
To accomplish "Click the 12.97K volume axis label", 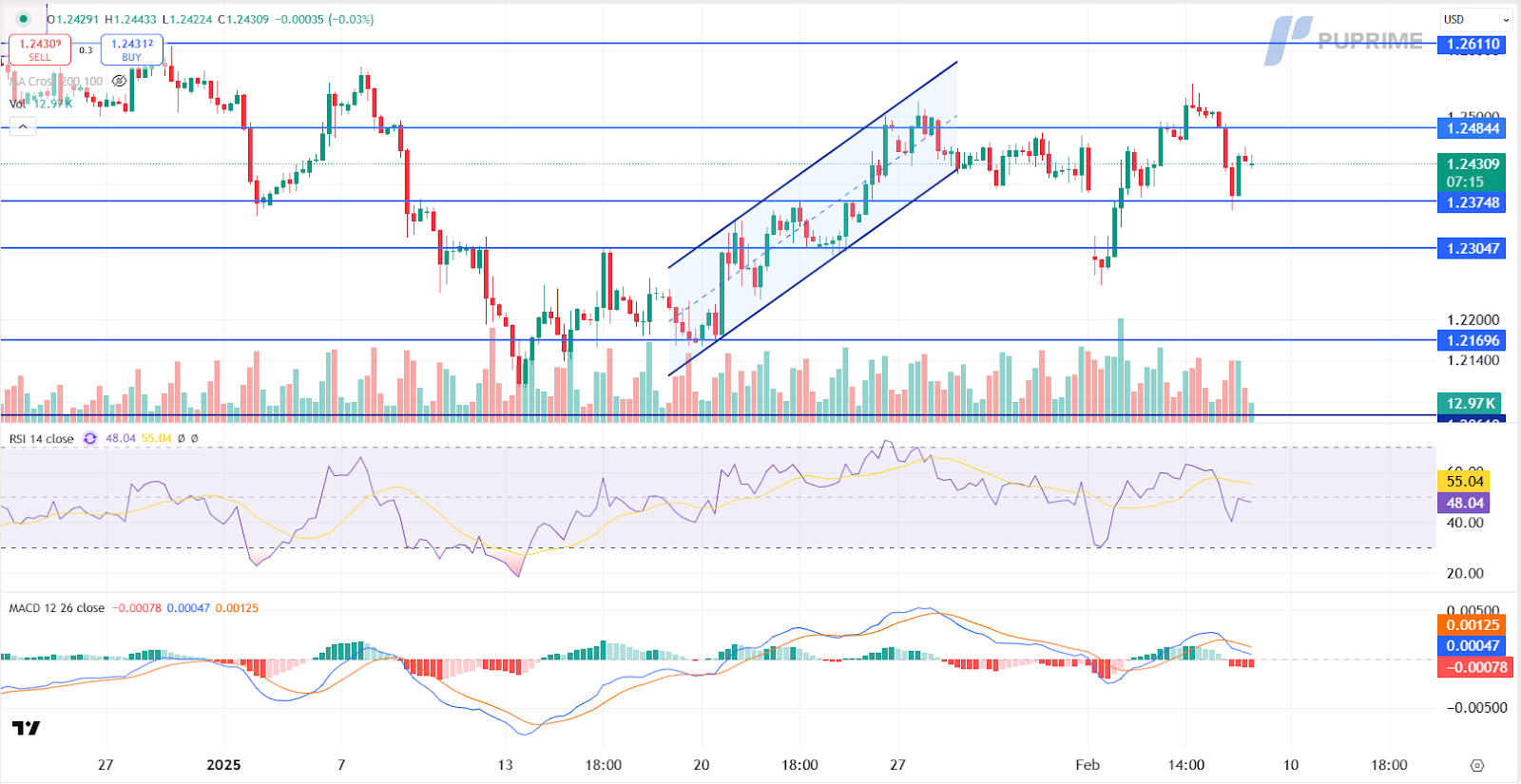I will (x=1471, y=403).
